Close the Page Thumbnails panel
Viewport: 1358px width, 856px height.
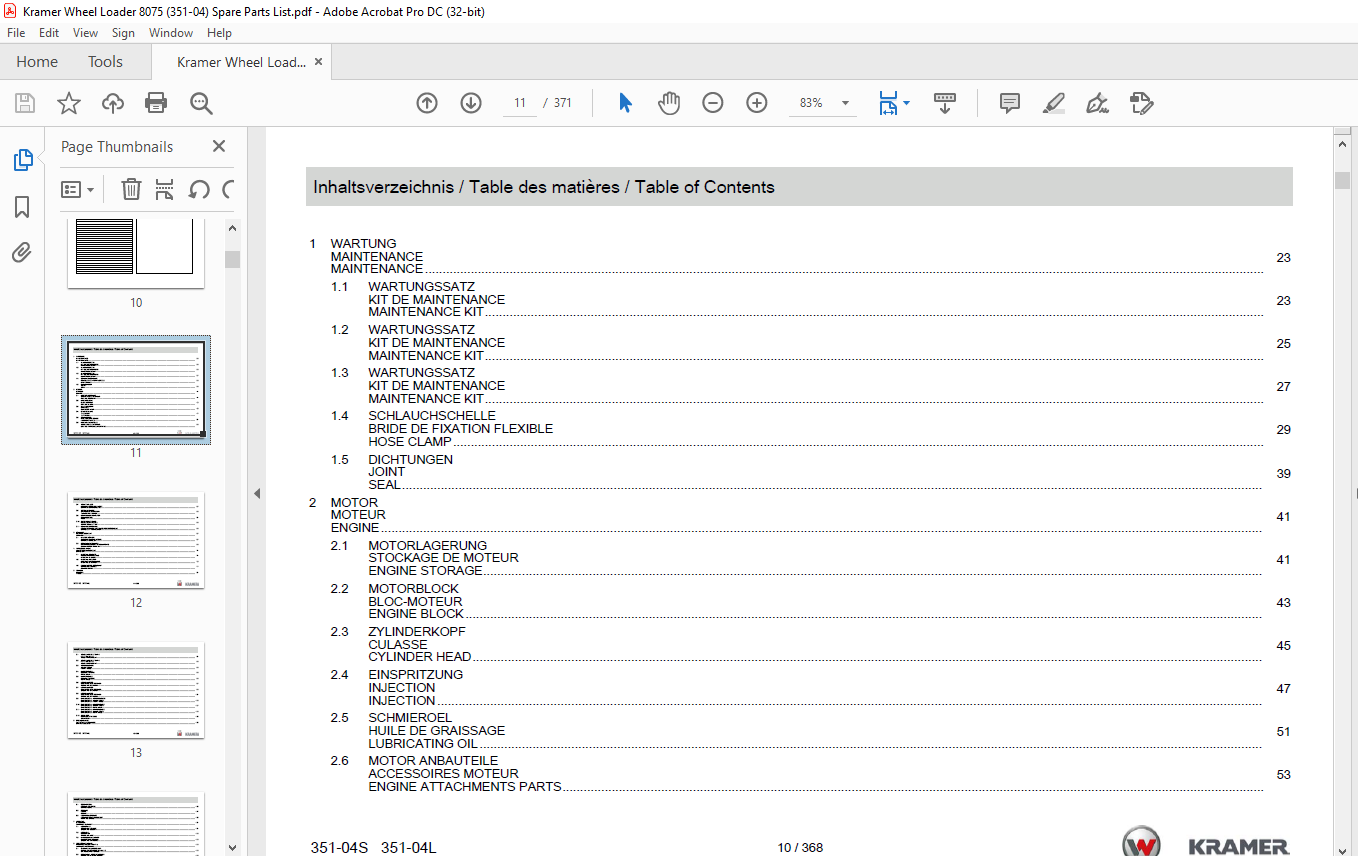pyautogui.click(x=219, y=146)
